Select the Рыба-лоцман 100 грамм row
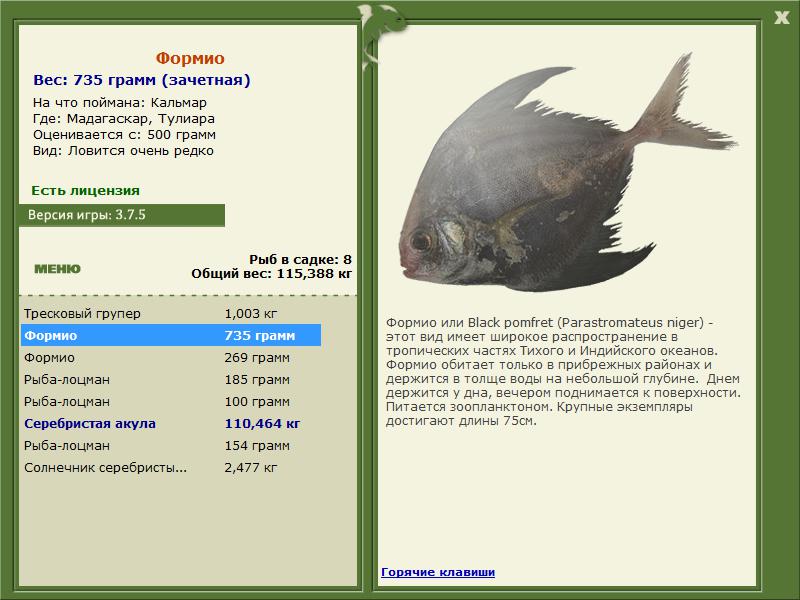 [x=171, y=401]
